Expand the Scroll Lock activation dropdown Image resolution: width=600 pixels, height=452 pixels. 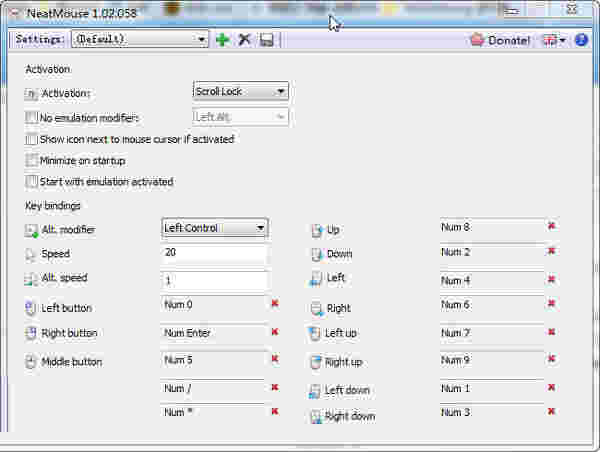(240, 91)
